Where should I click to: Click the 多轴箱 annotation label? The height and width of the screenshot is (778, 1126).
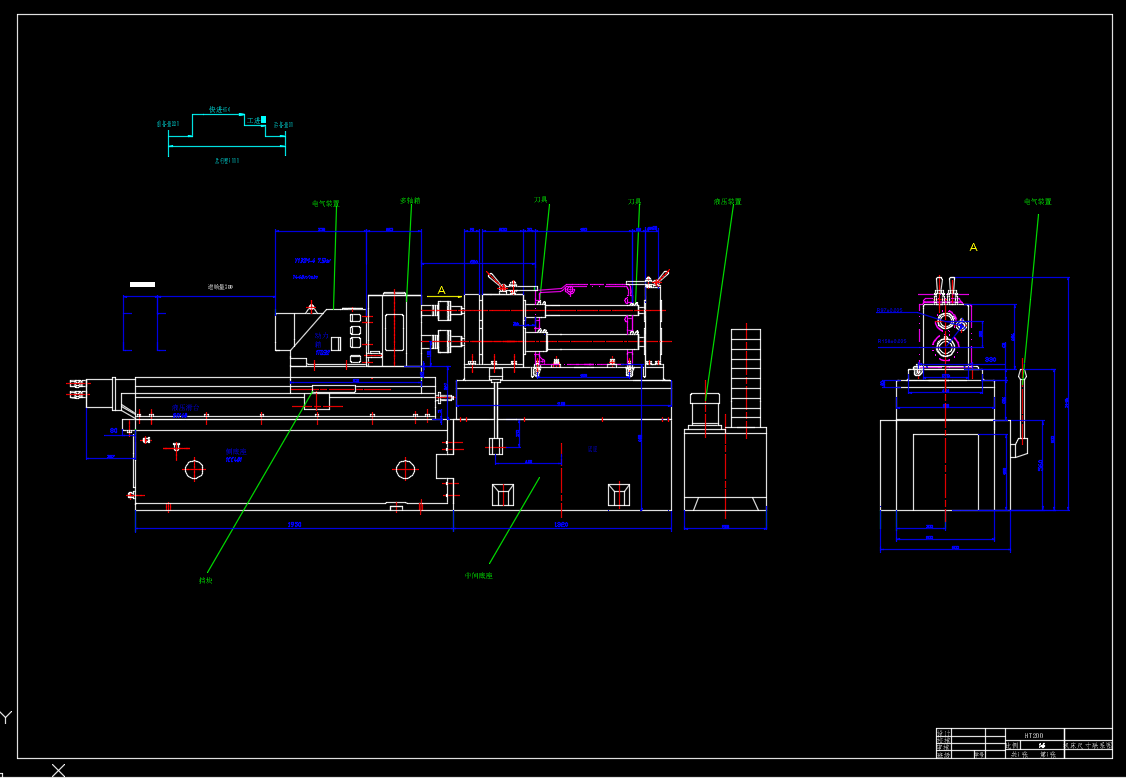[410, 201]
